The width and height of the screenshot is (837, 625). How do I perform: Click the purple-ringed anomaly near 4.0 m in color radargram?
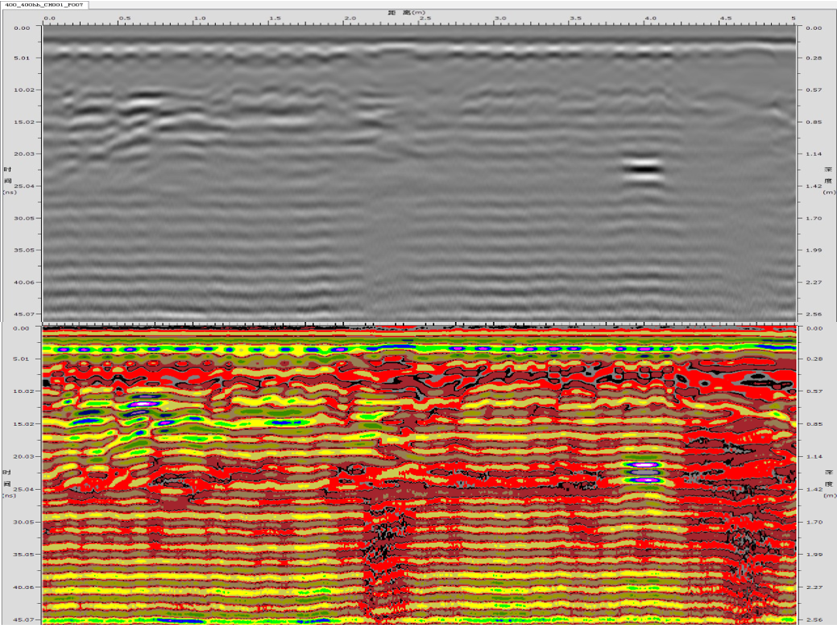coord(644,466)
